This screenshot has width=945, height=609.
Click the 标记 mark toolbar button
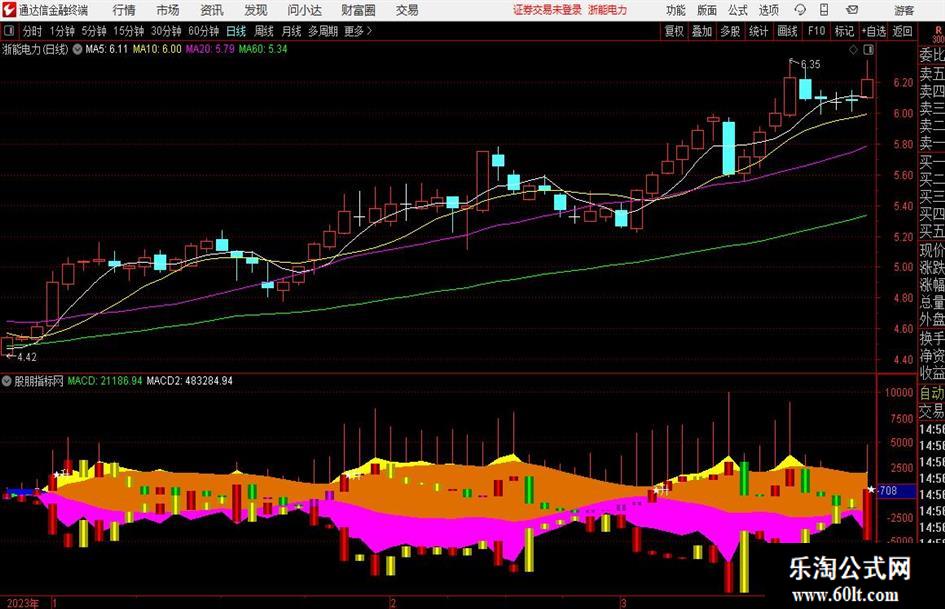click(x=844, y=31)
